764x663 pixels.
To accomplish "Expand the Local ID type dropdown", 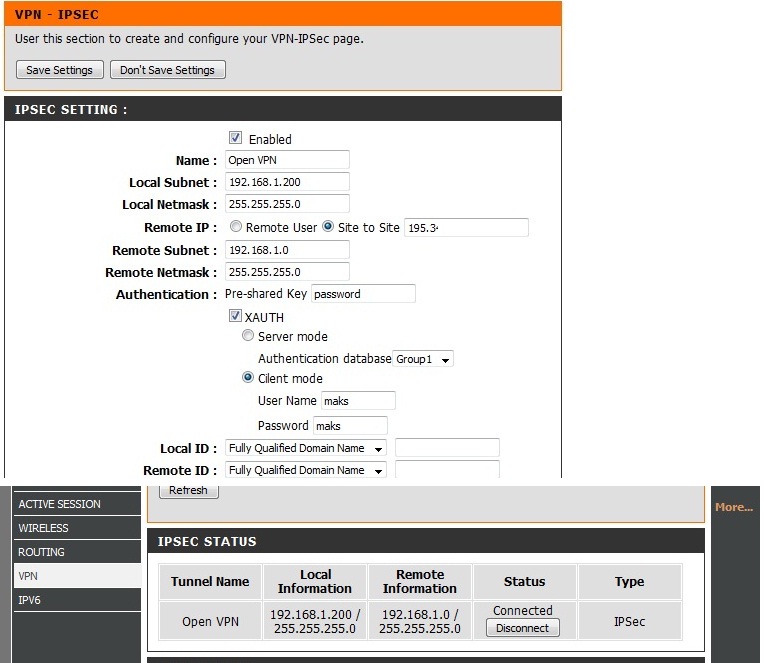I will 305,448.
